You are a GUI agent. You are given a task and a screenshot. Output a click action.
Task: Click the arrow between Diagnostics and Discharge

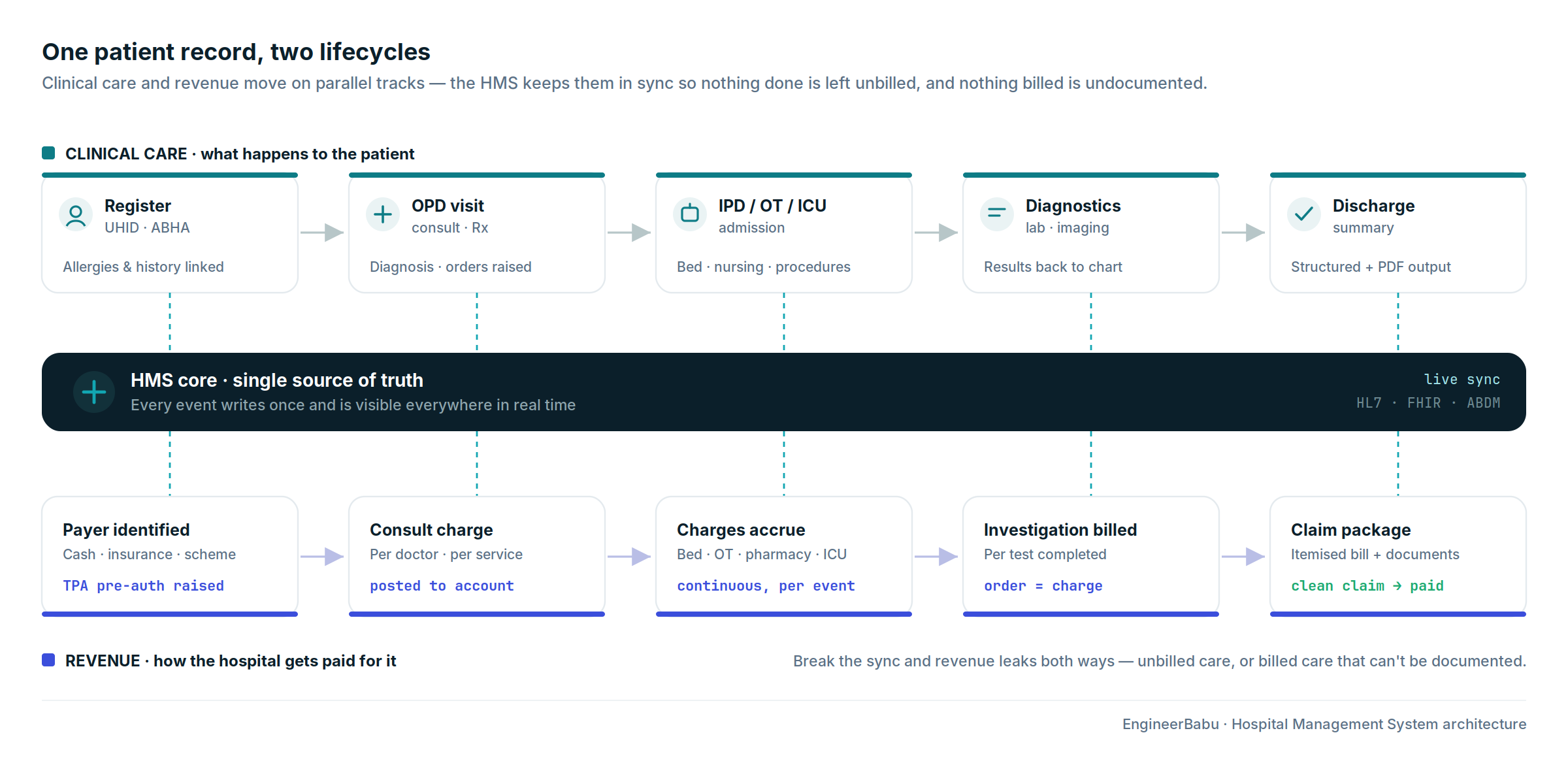pyautogui.click(x=1243, y=233)
